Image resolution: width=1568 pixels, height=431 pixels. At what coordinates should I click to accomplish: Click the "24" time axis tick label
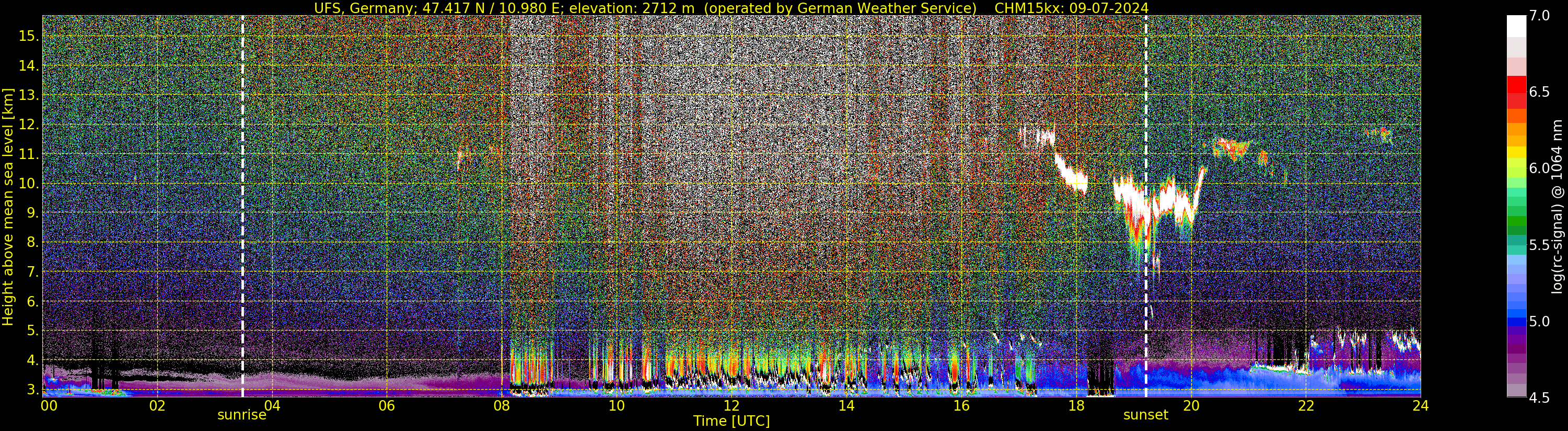pos(1421,405)
